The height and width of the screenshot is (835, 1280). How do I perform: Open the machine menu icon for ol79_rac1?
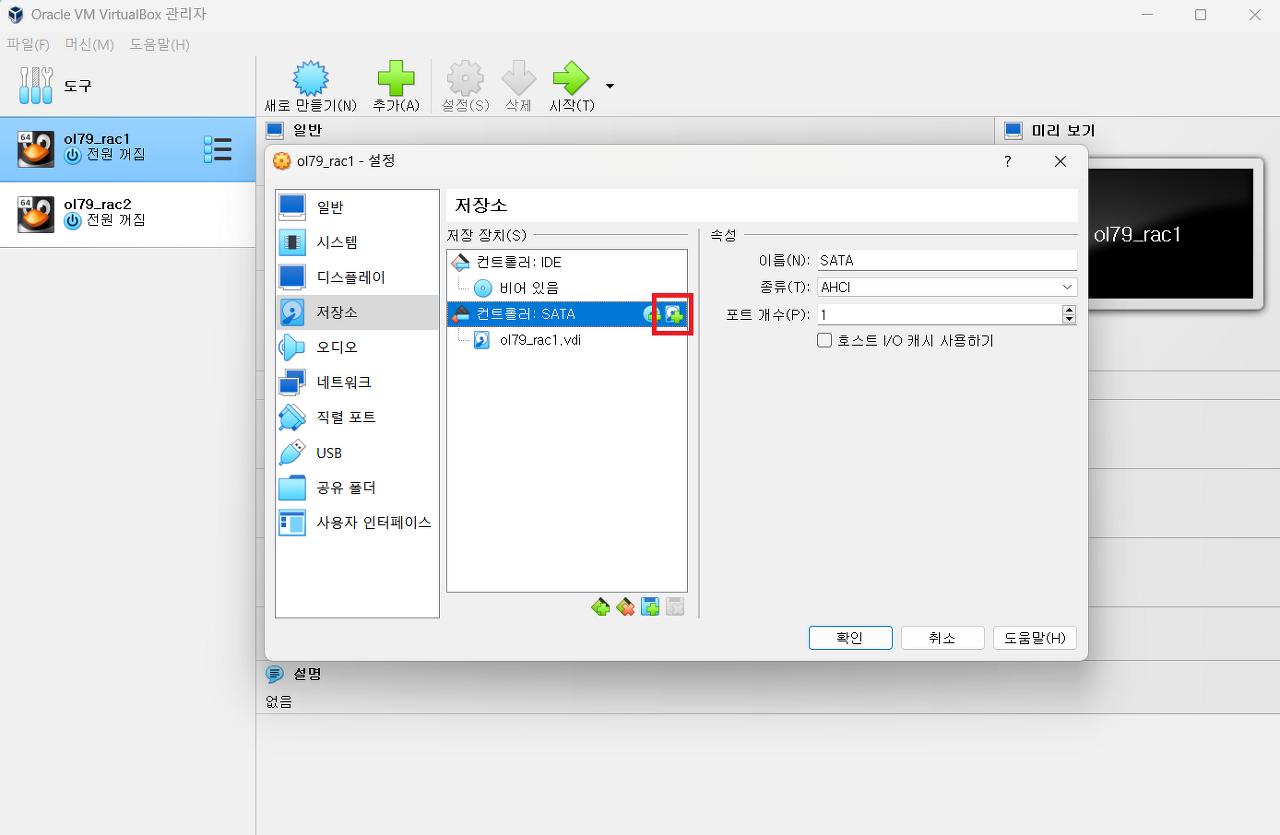pyautogui.click(x=217, y=150)
